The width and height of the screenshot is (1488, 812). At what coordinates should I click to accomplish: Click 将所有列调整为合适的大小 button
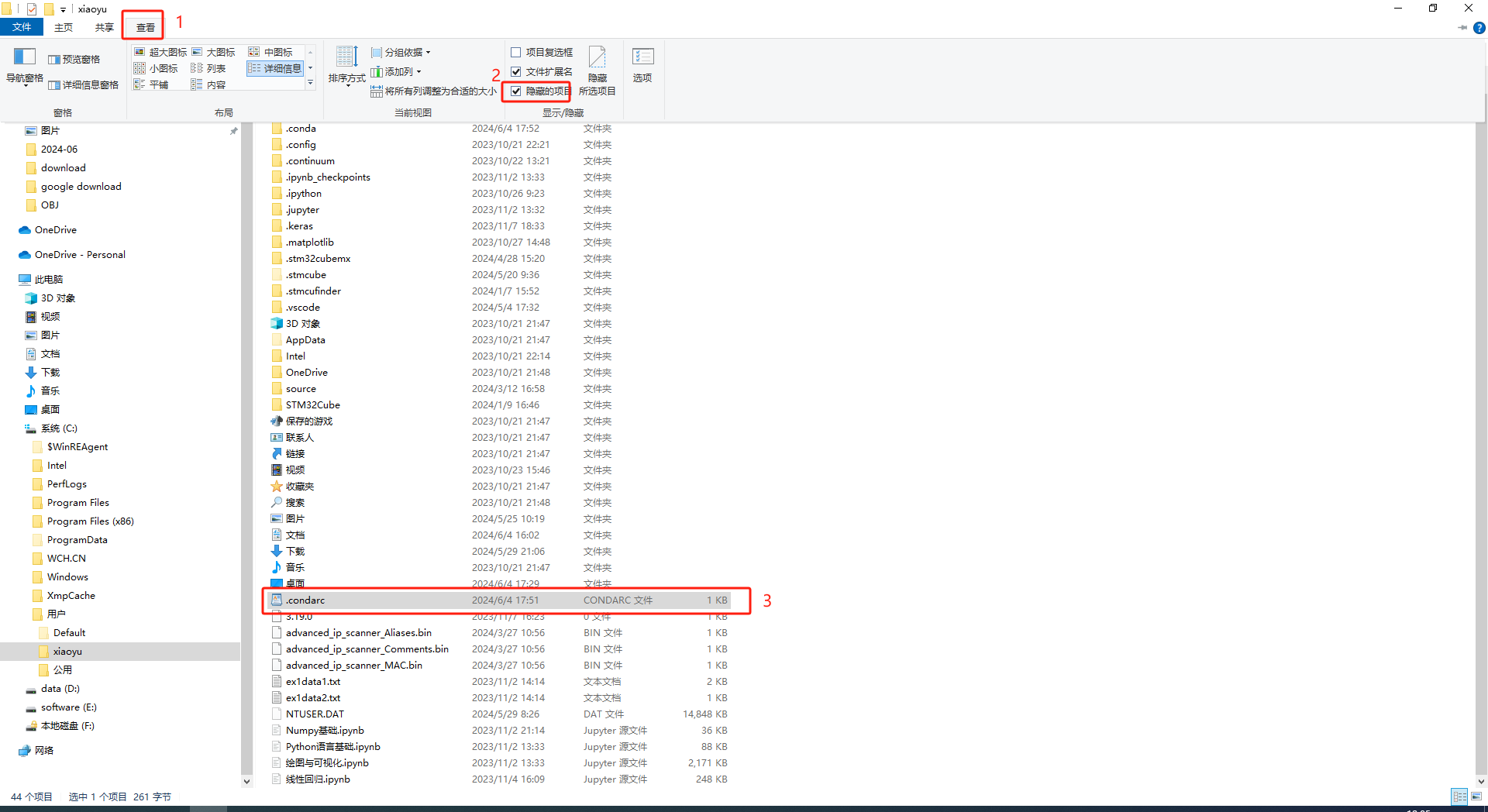(433, 91)
